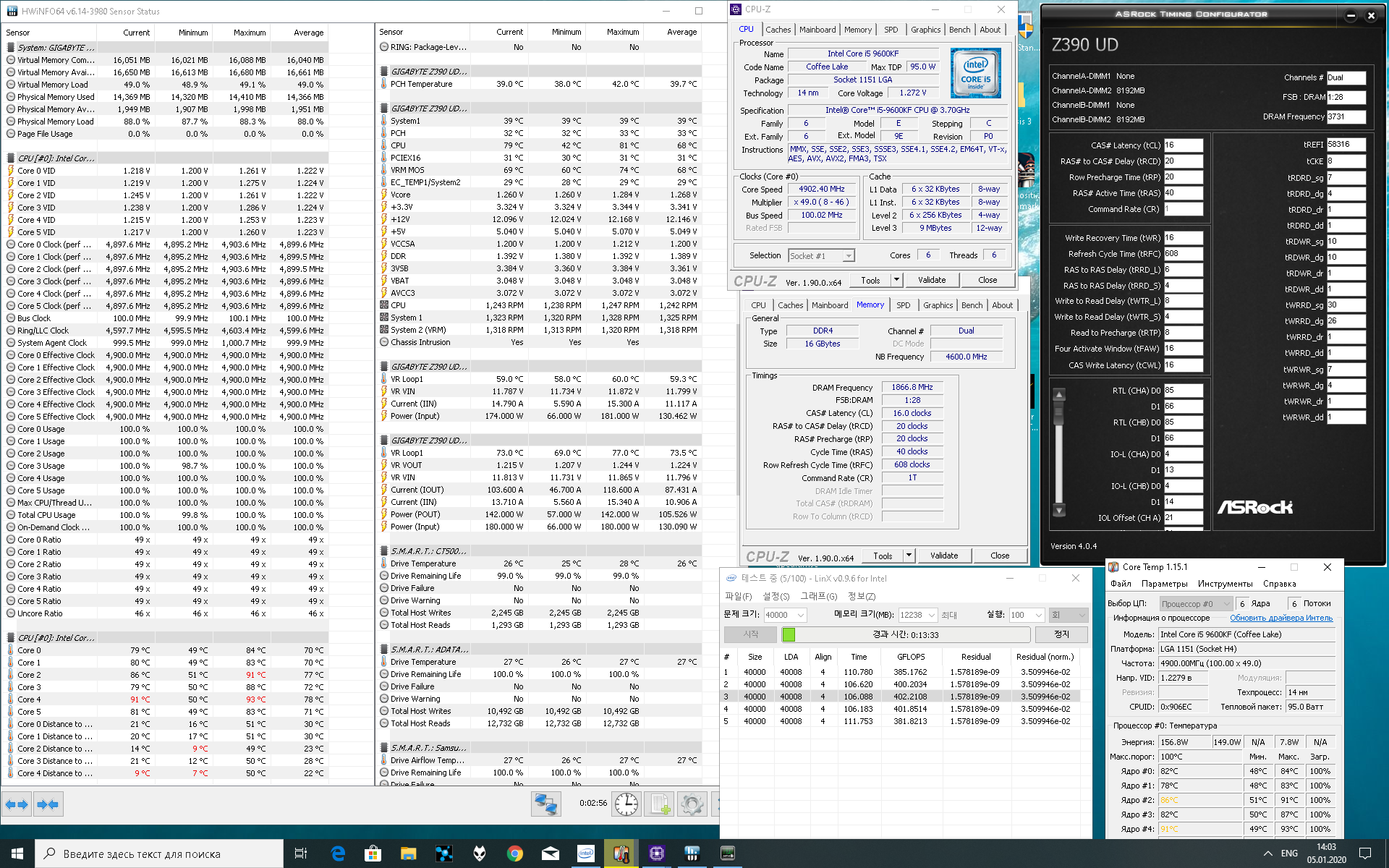Expand the Socket #1 selection dropdown
The height and width of the screenshot is (868, 1389).
[849, 256]
